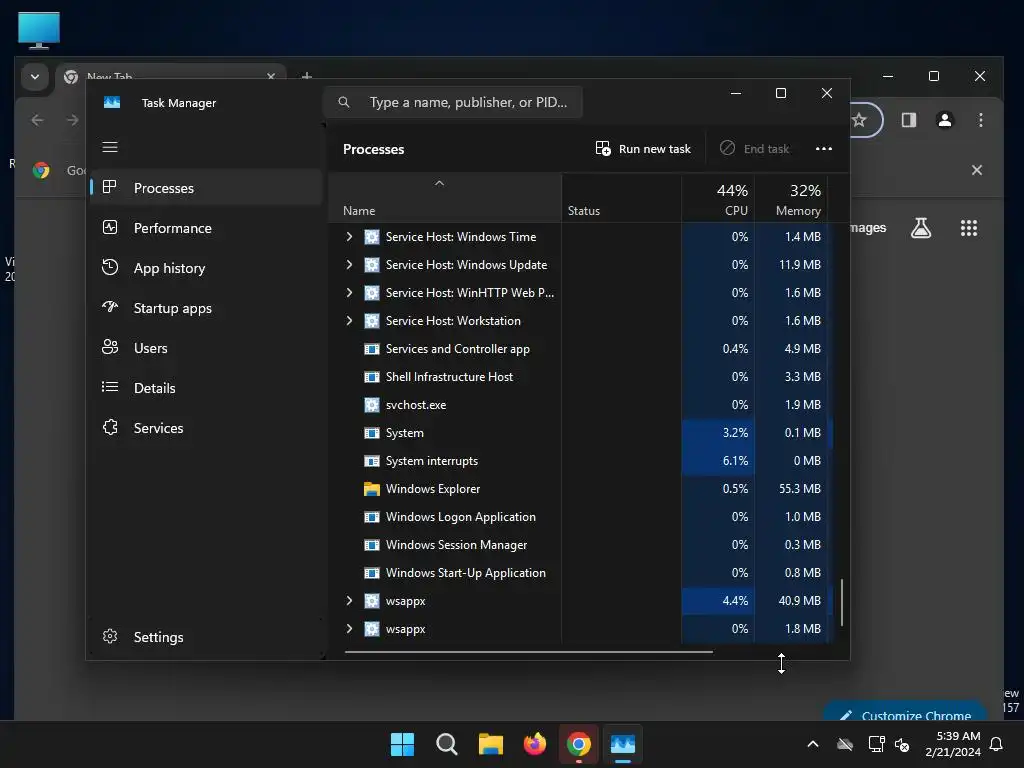Select the Services and Controller app process
The image size is (1024, 768).
click(581, 349)
